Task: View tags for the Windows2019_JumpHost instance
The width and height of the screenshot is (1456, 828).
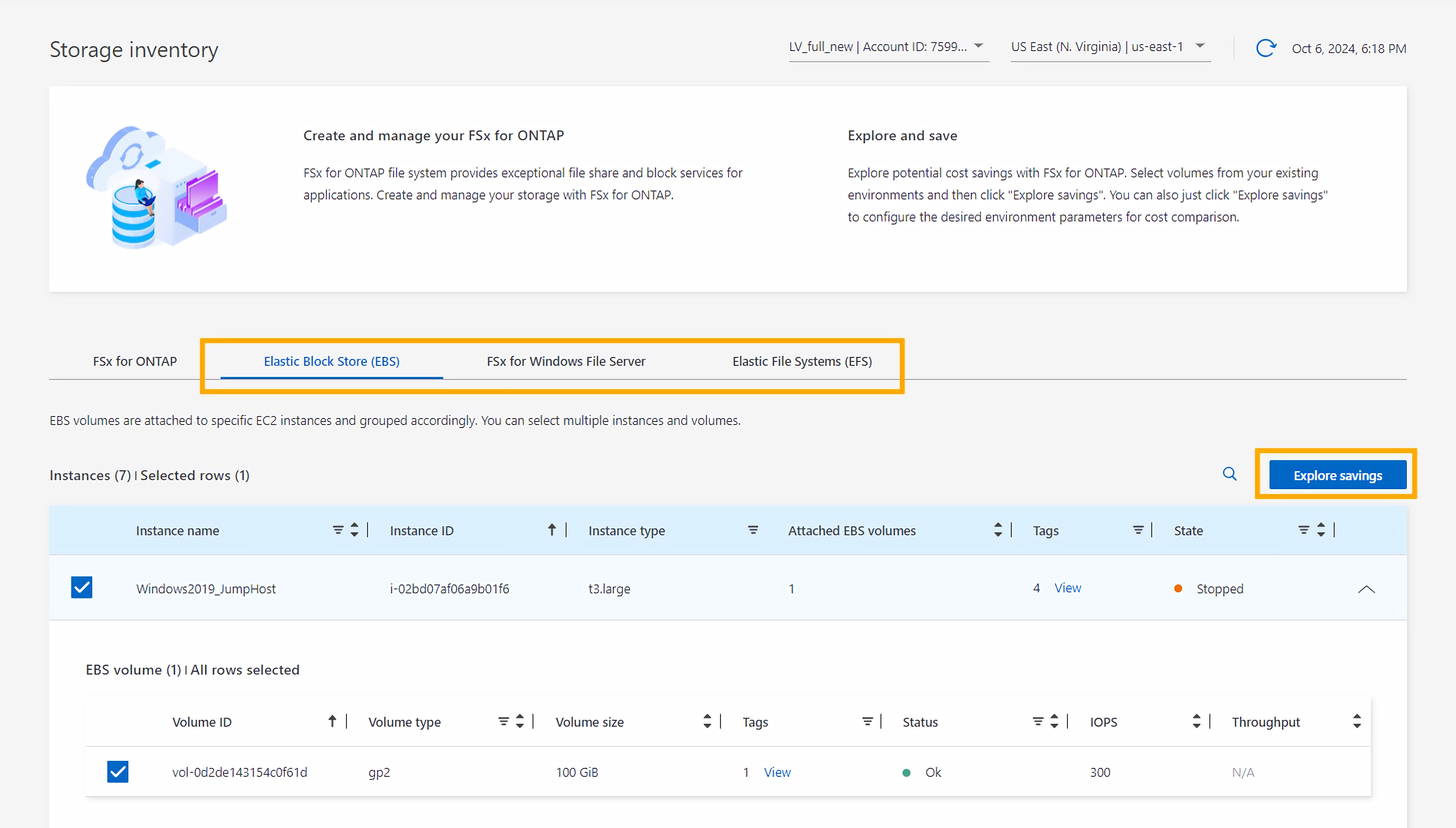Action: [x=1067, y=588]
